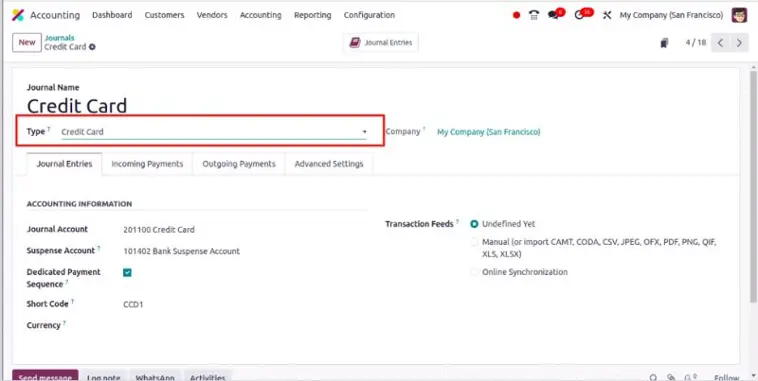Image resolution: width=758 pixels, height=381 pixels.
Task: Click the gear icon beside Credit Card breadcrumb
Action: 92,47
